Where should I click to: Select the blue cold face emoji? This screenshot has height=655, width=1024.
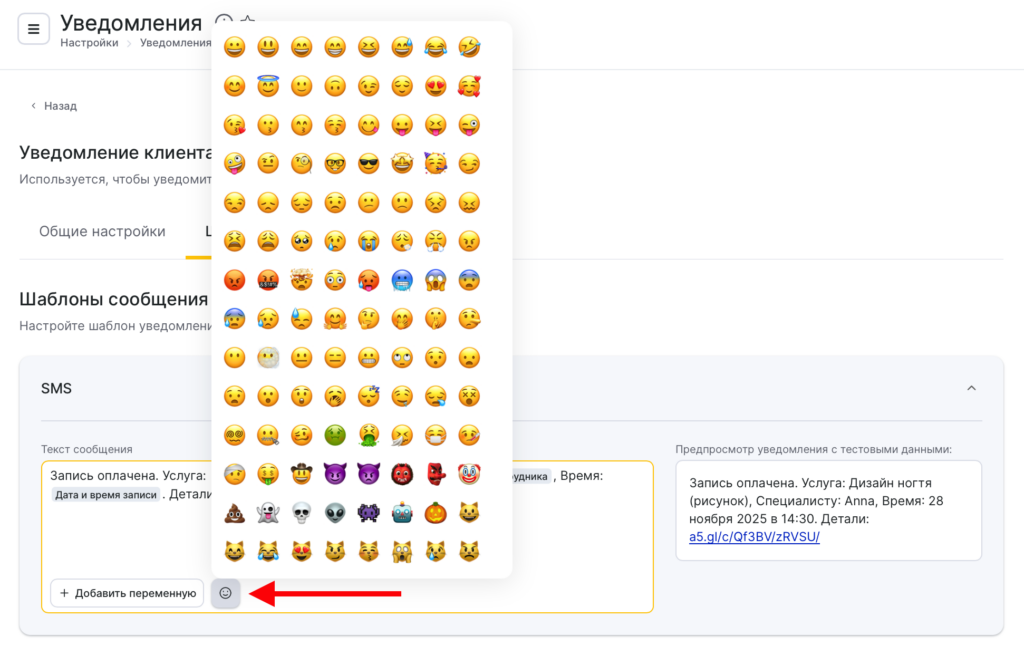pyautogui.click(x=402, y=280)
